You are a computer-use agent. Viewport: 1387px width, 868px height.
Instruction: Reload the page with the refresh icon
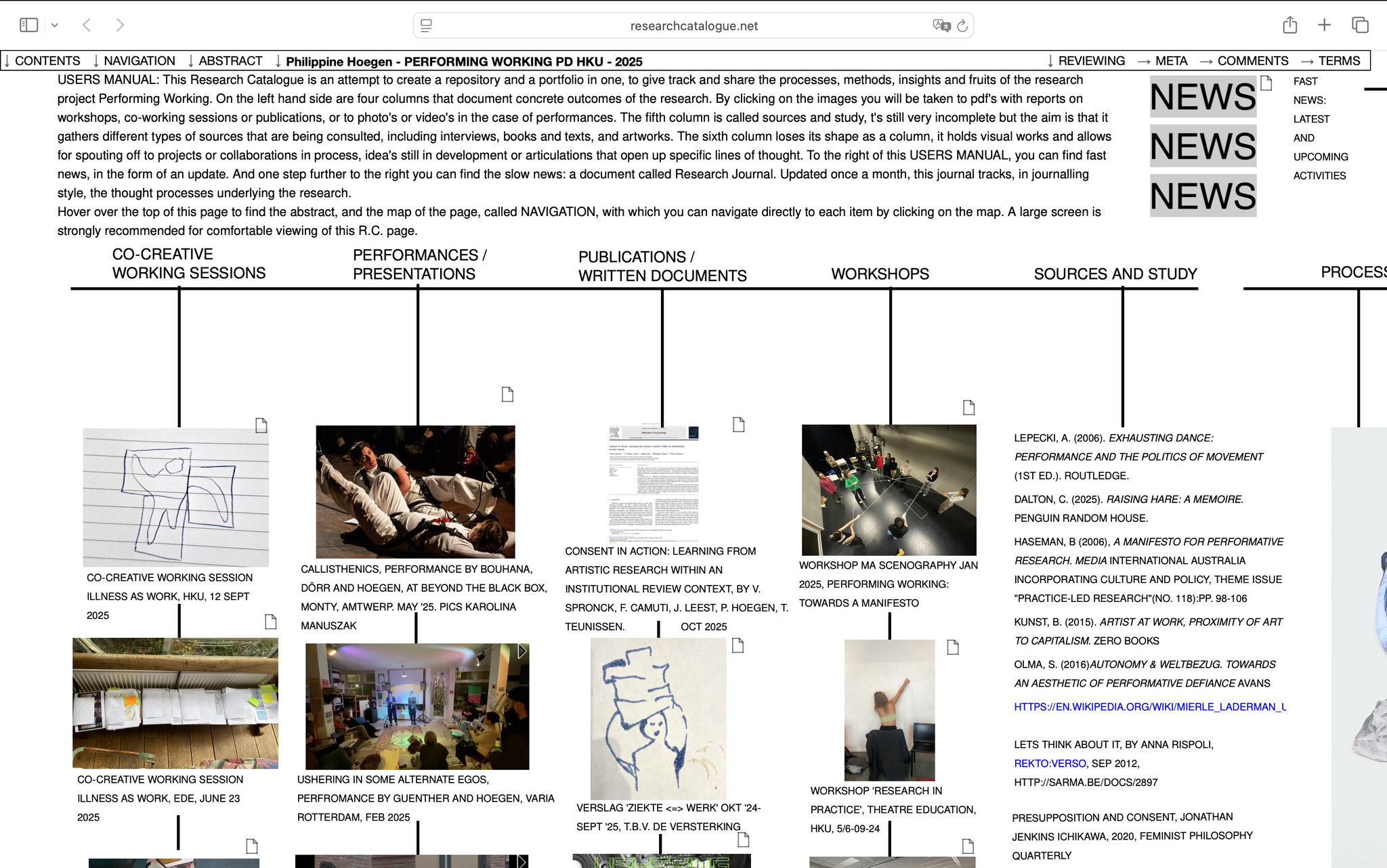[x=962, y=26]
